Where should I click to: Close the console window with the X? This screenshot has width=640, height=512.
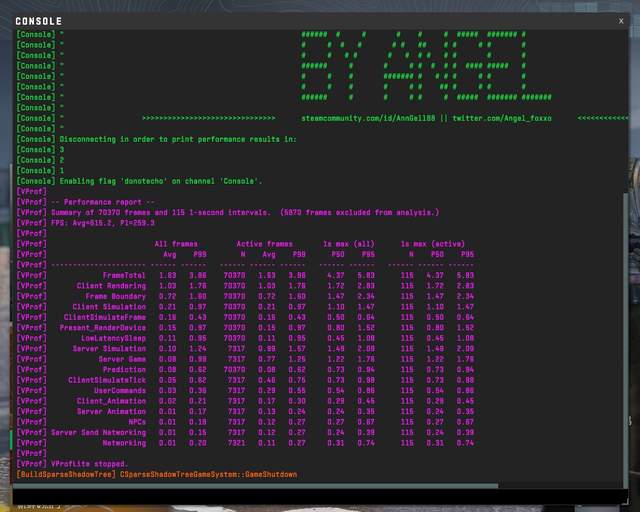621,21
